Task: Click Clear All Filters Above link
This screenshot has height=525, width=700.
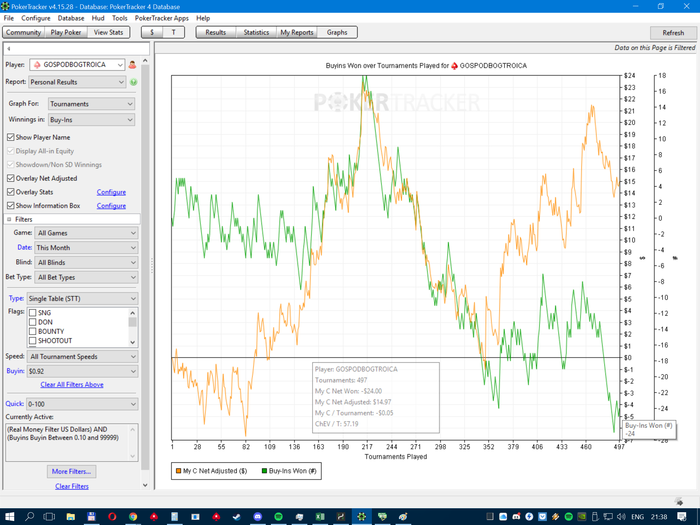Action: point(72,384)
